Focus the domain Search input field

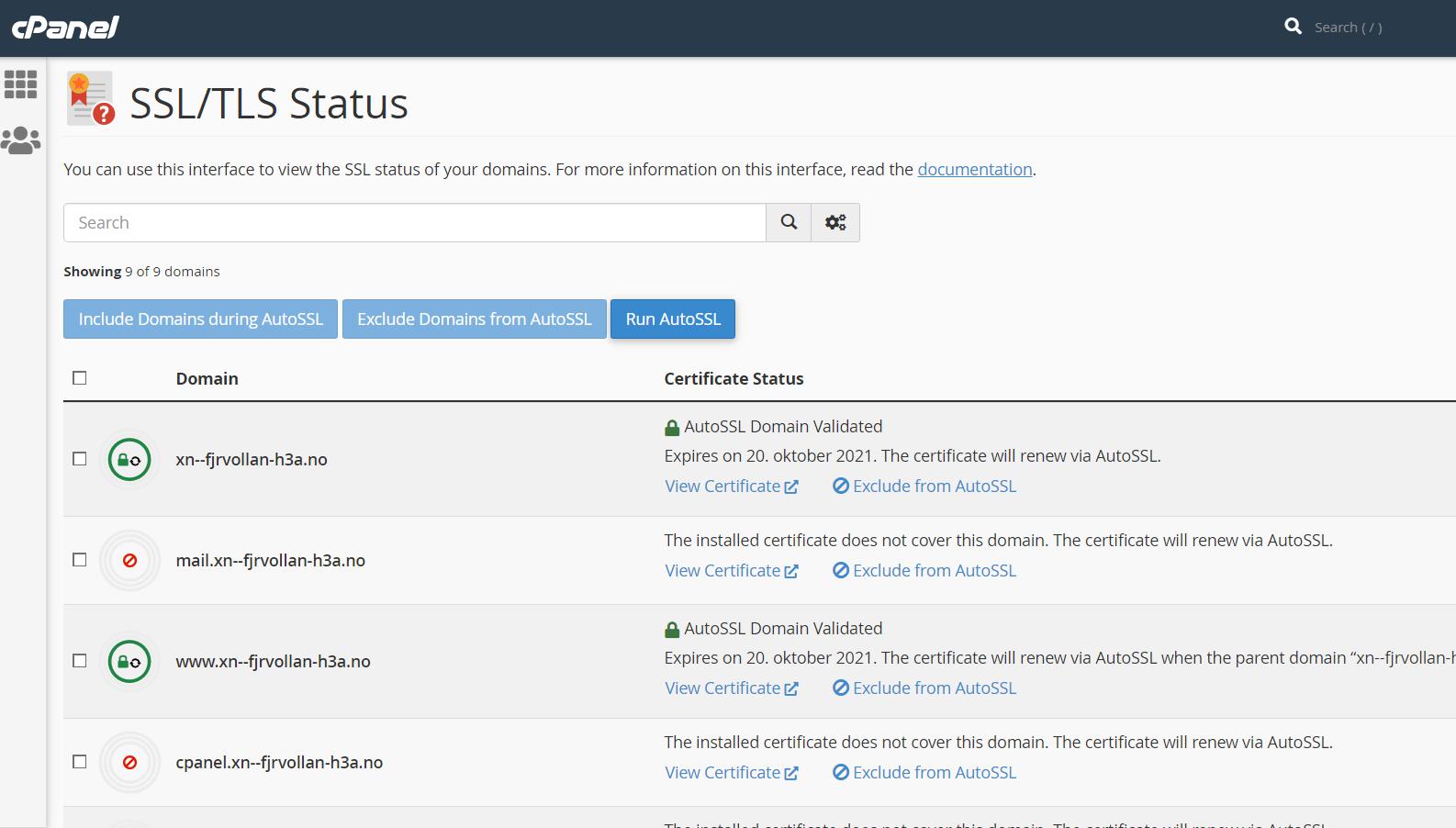415,222
